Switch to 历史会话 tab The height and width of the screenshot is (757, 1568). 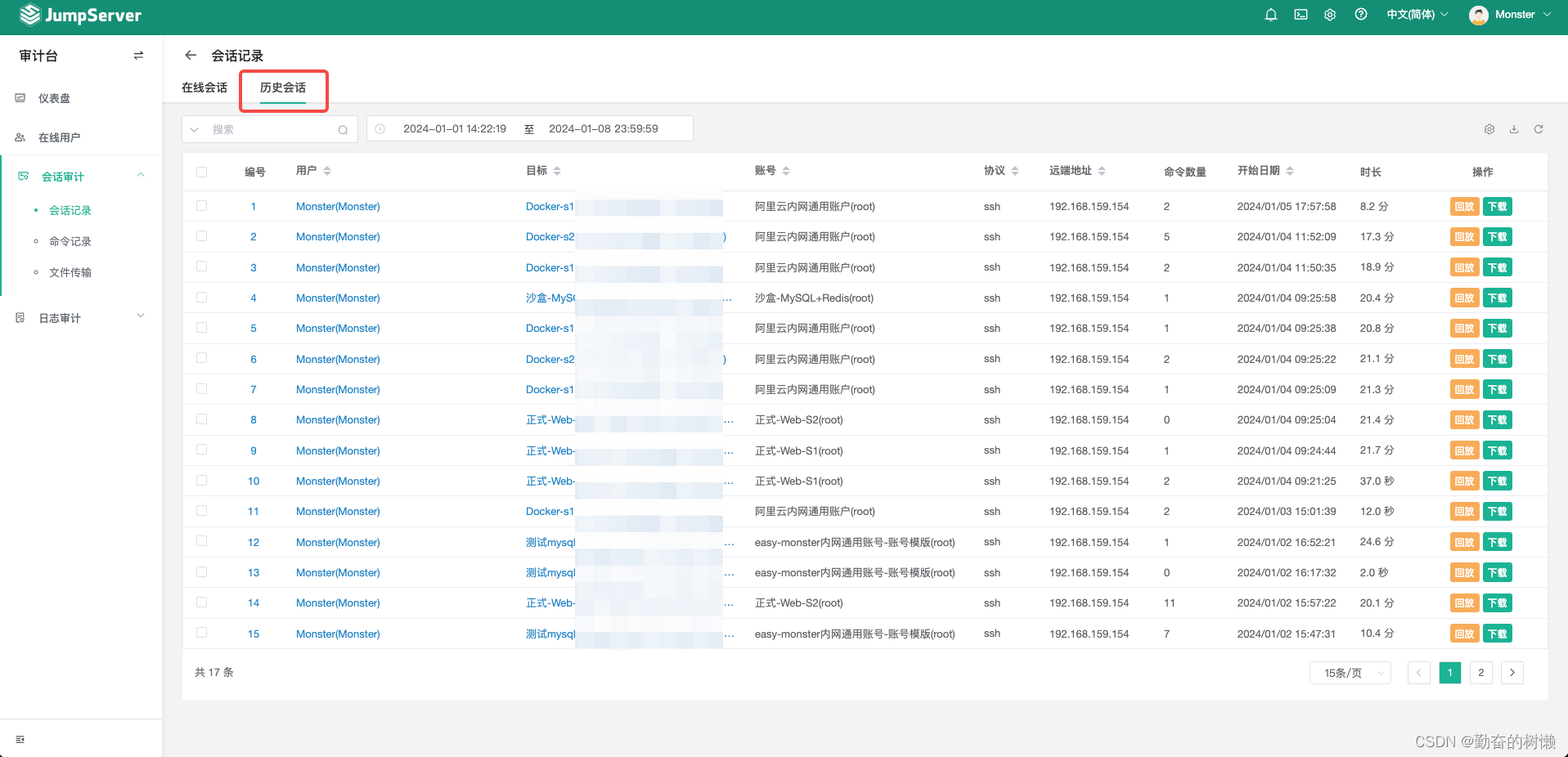pyautogui.click(x=283, y=87)
